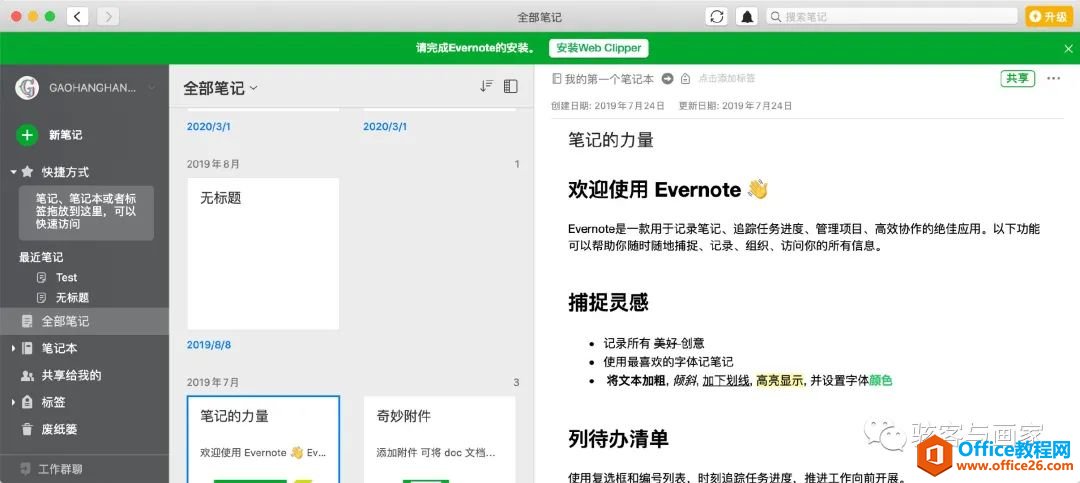Open 废纸篓 trash
This screenshot has height=483, width=1080.
click(x=59, y=429)
